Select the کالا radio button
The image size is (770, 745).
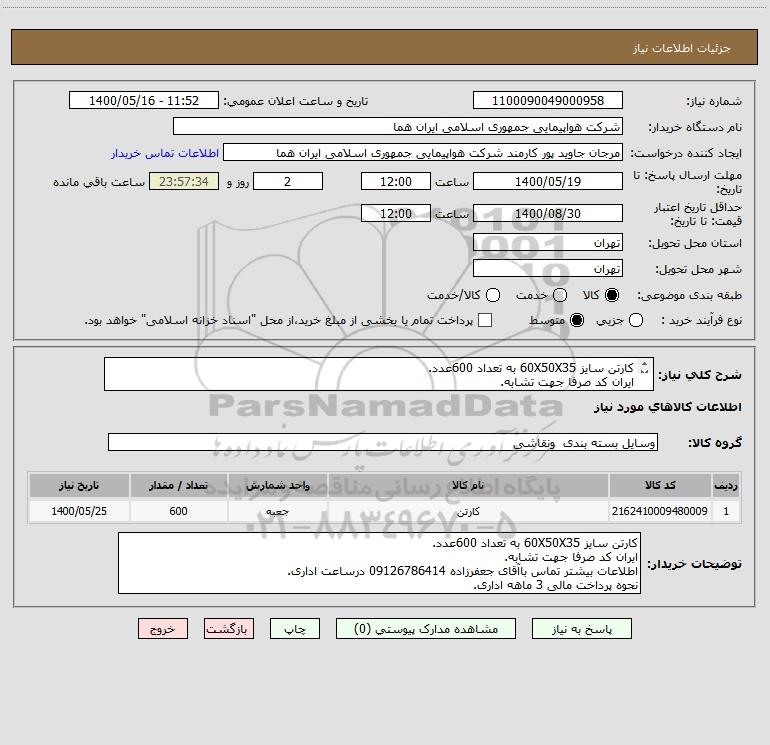pos(612,295)
